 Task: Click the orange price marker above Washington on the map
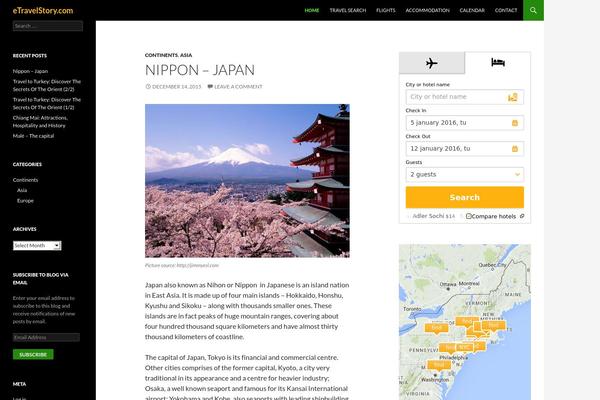[439, 365]
